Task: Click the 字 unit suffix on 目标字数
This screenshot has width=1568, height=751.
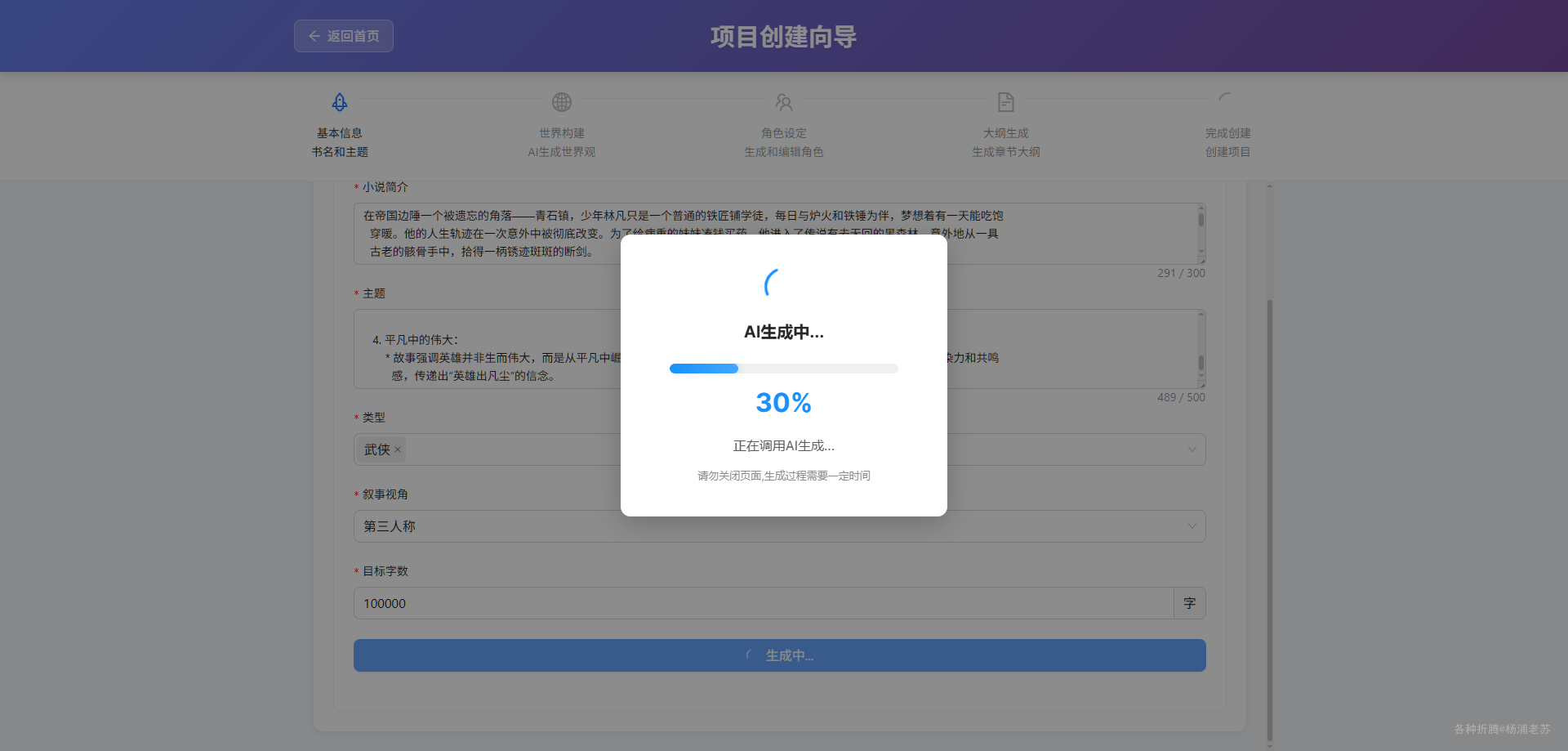Action: (x=1190, y=603)
